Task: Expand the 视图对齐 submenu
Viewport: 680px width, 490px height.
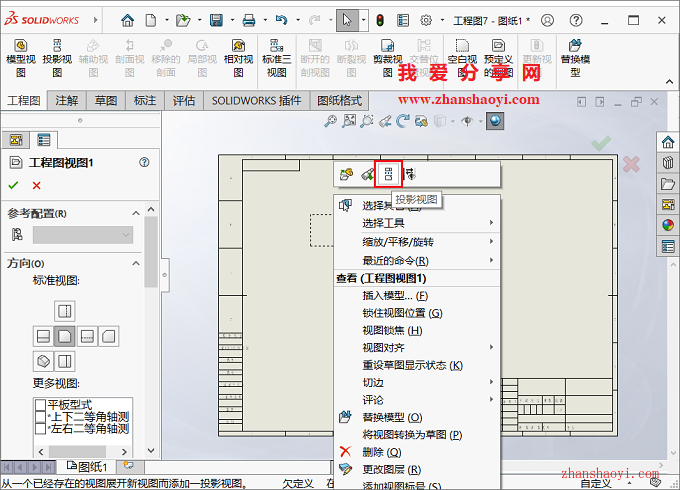Action: 417,347
